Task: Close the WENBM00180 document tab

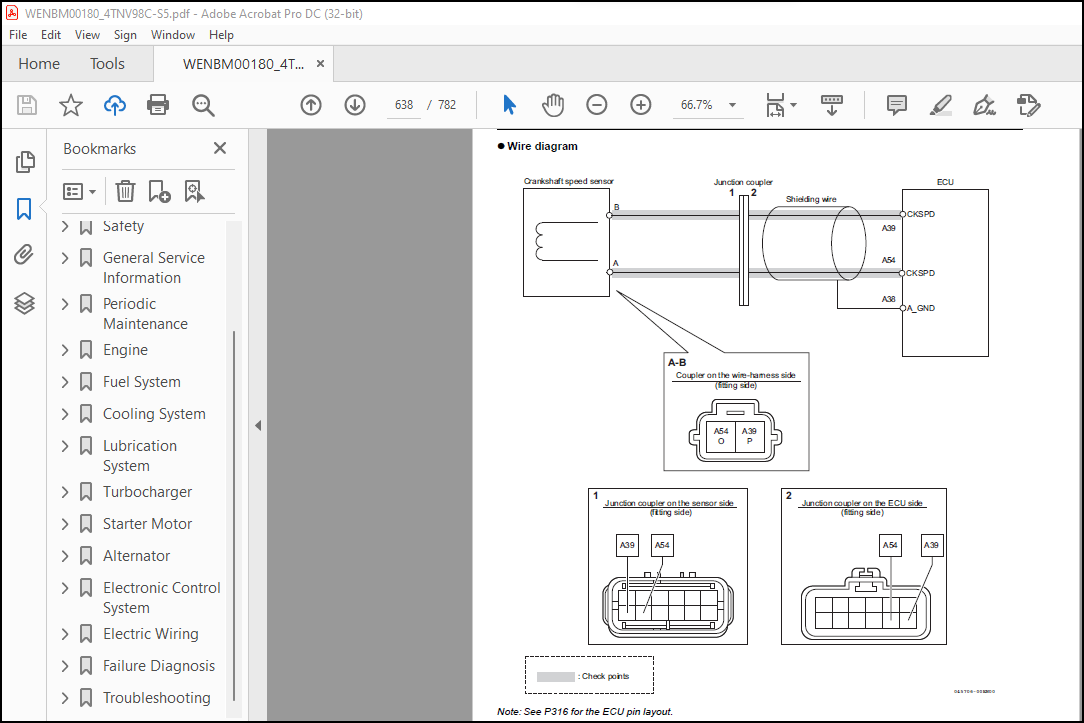Action: [x=320, y=64]
